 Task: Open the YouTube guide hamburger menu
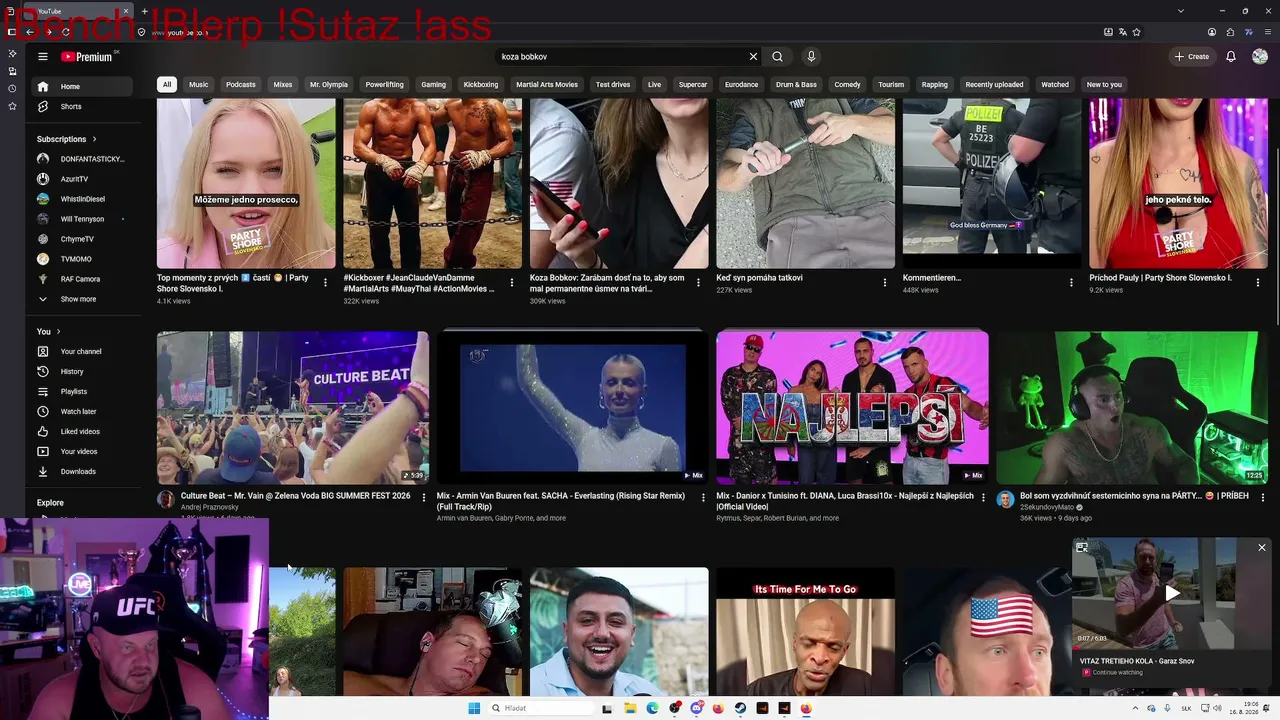pyautogui.click(x=43, y=57)
